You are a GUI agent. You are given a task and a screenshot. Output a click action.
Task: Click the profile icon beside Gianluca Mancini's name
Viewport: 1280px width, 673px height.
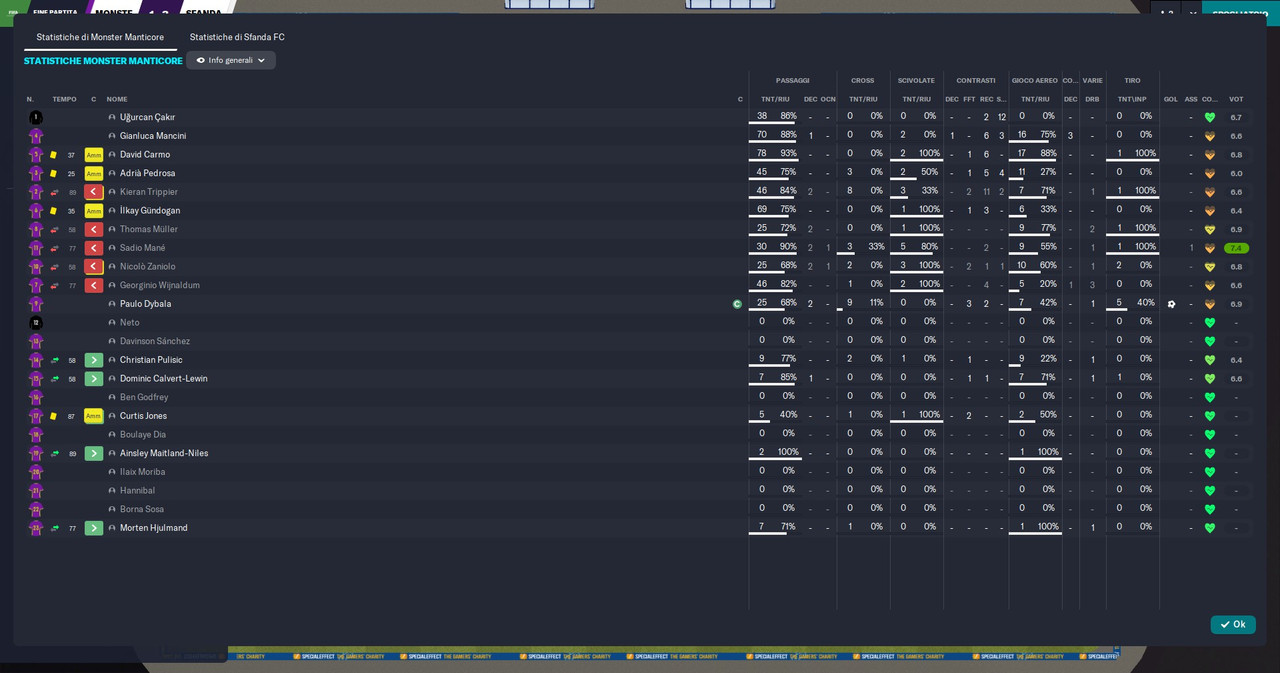(112, 136)
